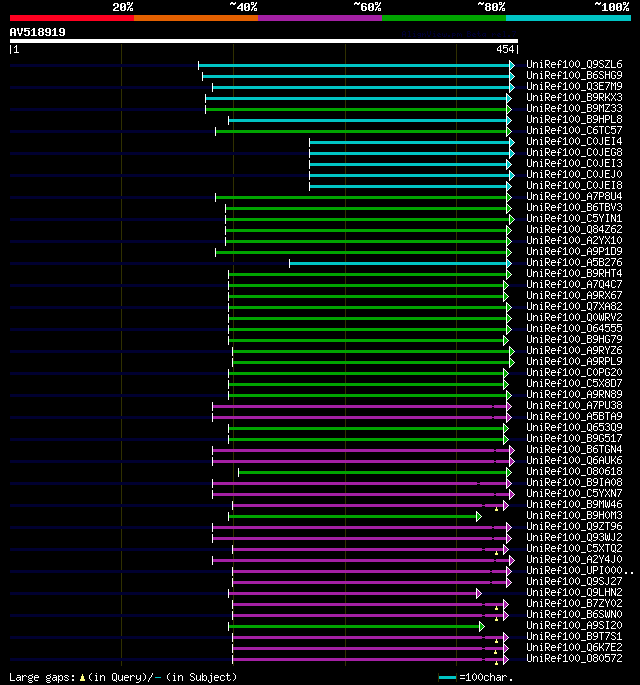Image resolution: width=640 pixels, height=685 pixels.
Task: Select the UniRef100_A9RN89 label
Action: point(574,395)
